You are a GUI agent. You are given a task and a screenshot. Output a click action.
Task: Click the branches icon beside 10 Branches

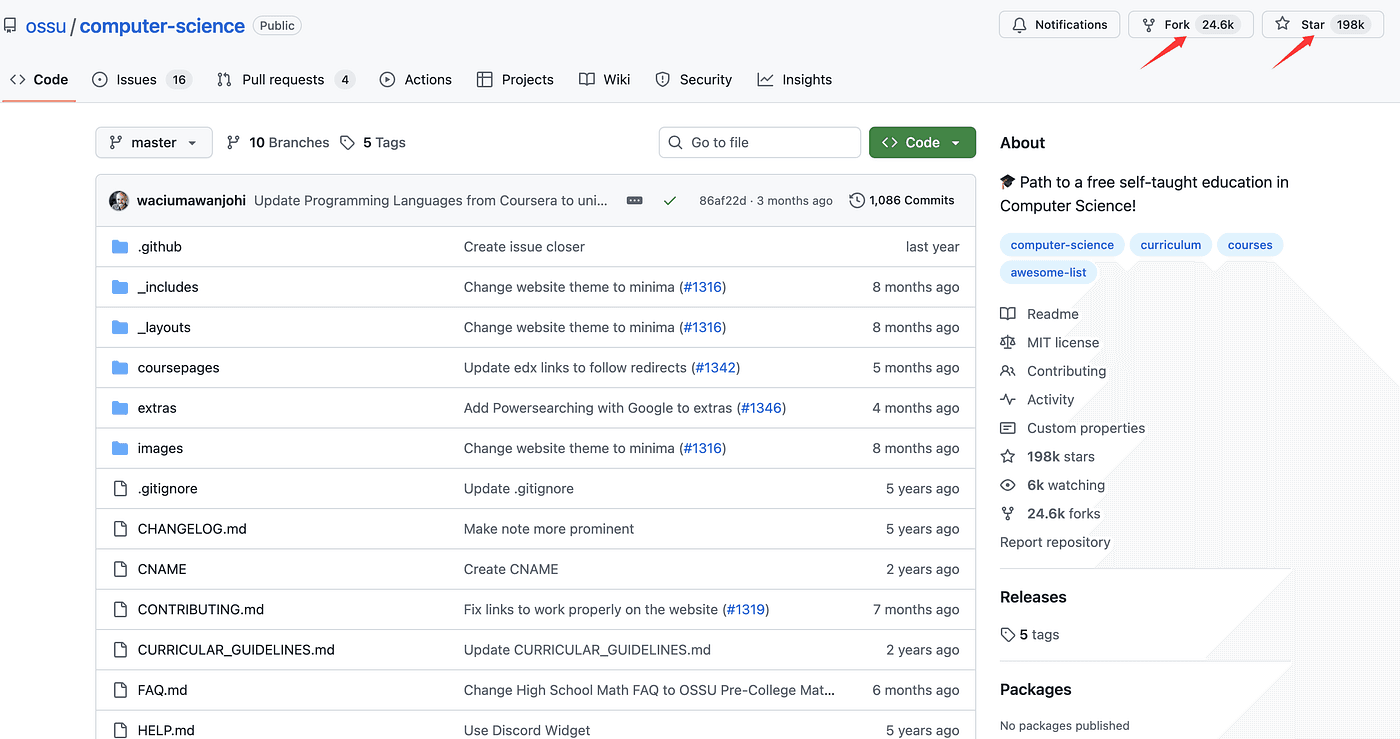pos(233,143)
